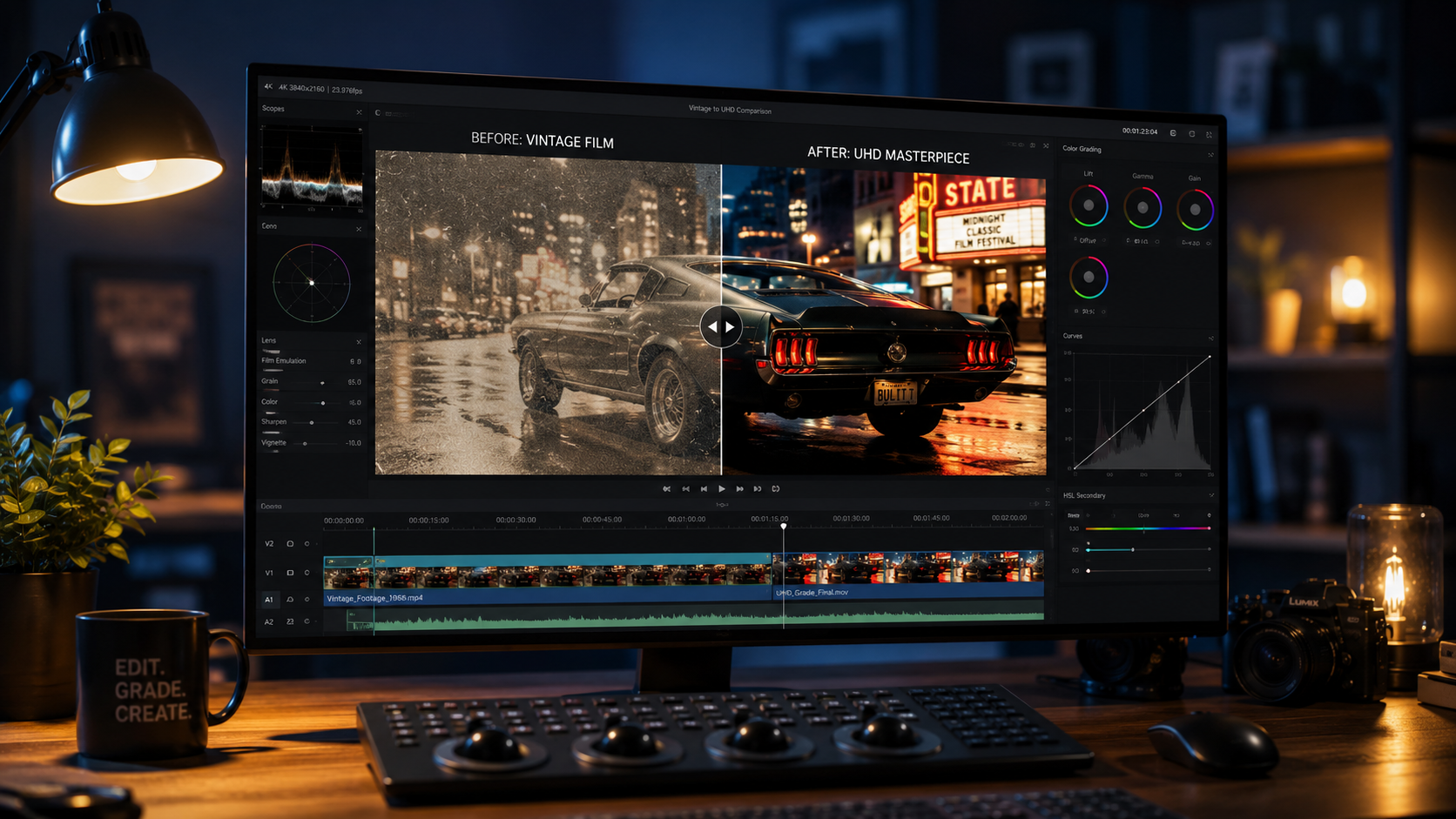Click the small circle icon on track A1
The image size is (1456, 819).
point(307,599)
